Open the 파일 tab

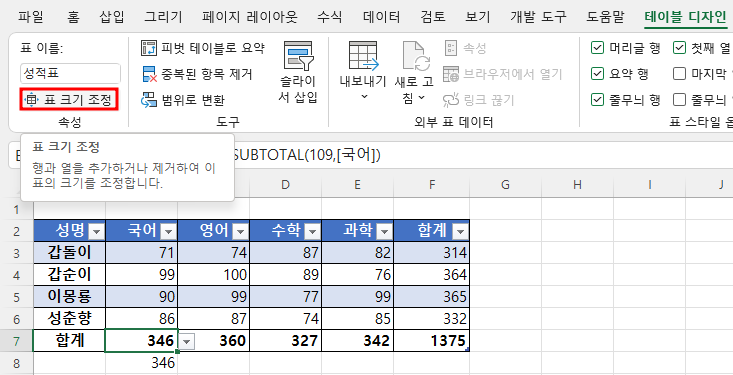(x=31, y=17)
